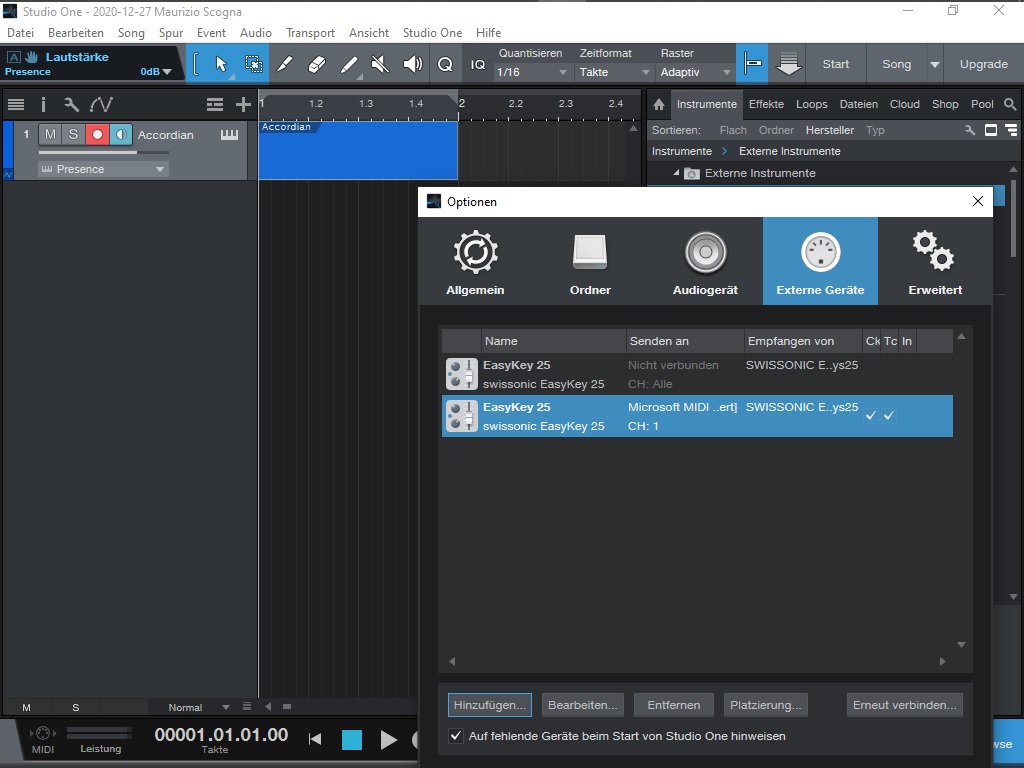
Task: Open the Raster Adaptiv dropdown
Action: tap(695, 72)
